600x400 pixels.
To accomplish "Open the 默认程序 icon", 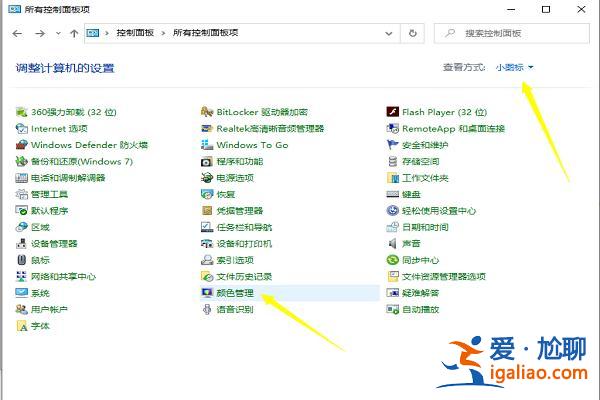I will click(x=21, y=211).
